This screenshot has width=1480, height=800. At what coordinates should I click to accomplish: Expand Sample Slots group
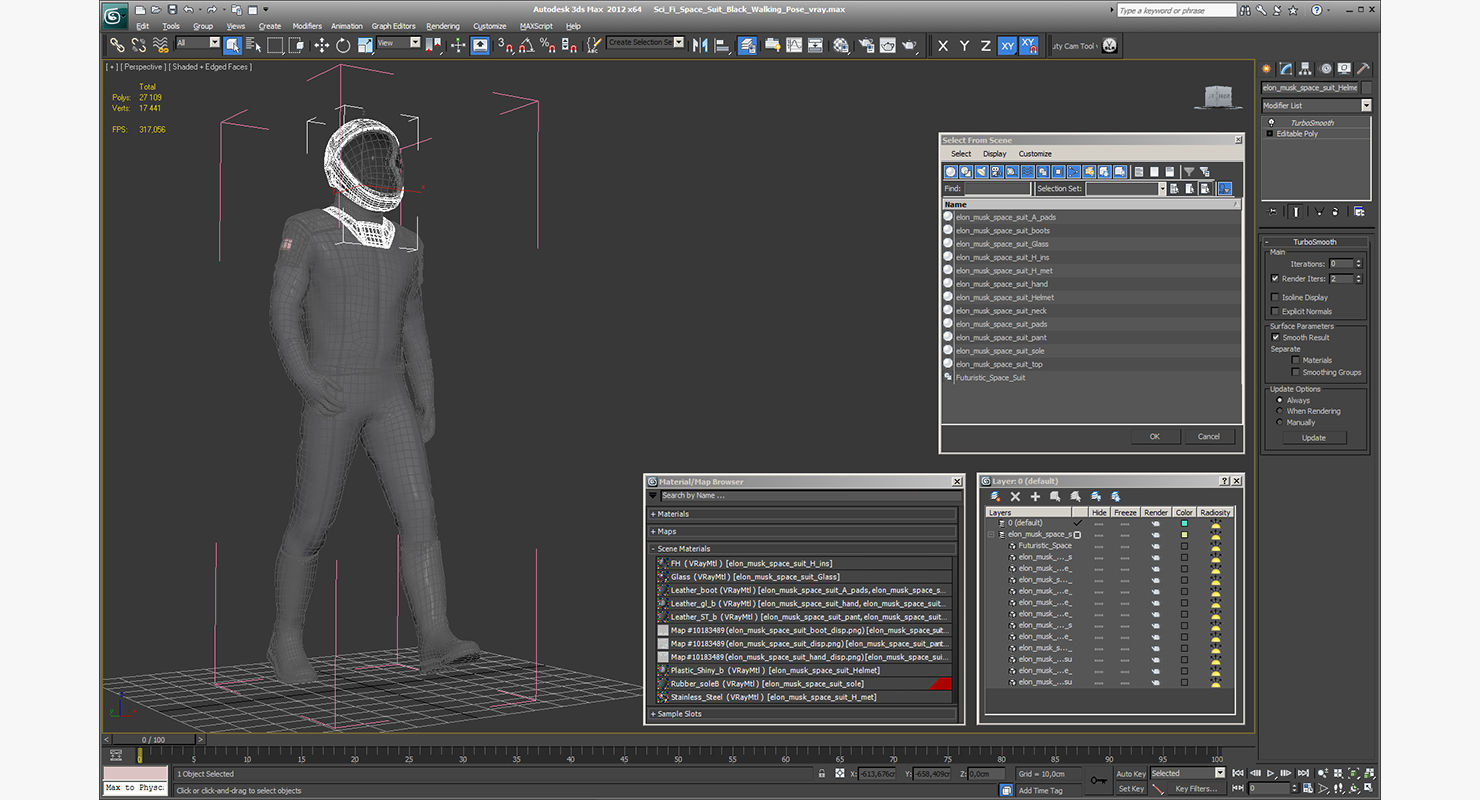click(803, 714)
